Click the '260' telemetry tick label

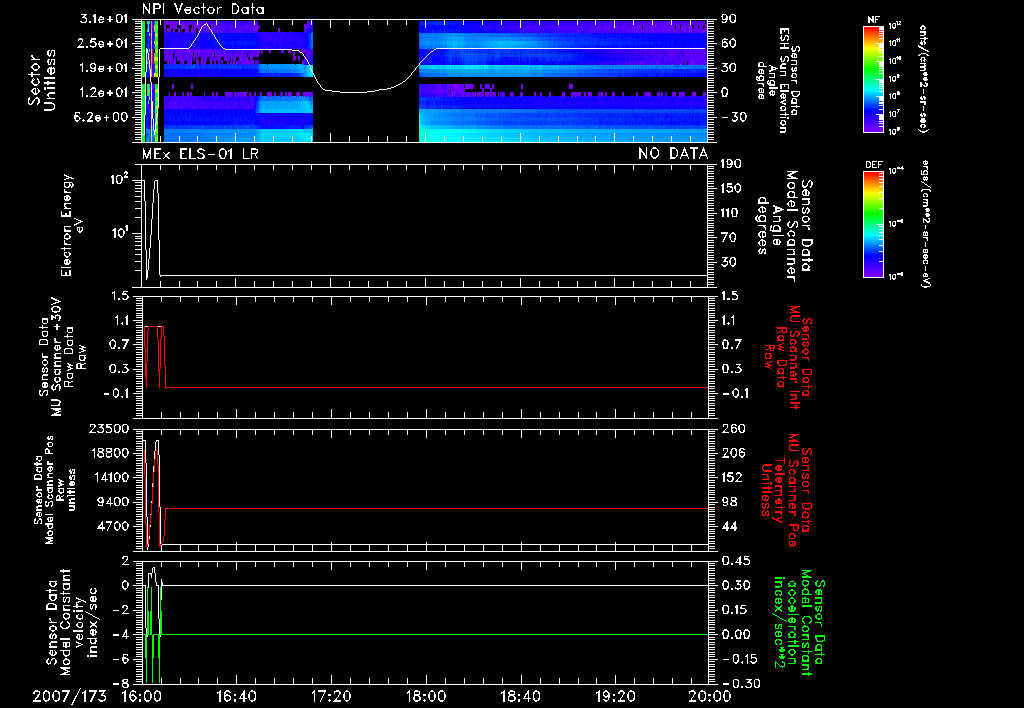pos(733,428)
